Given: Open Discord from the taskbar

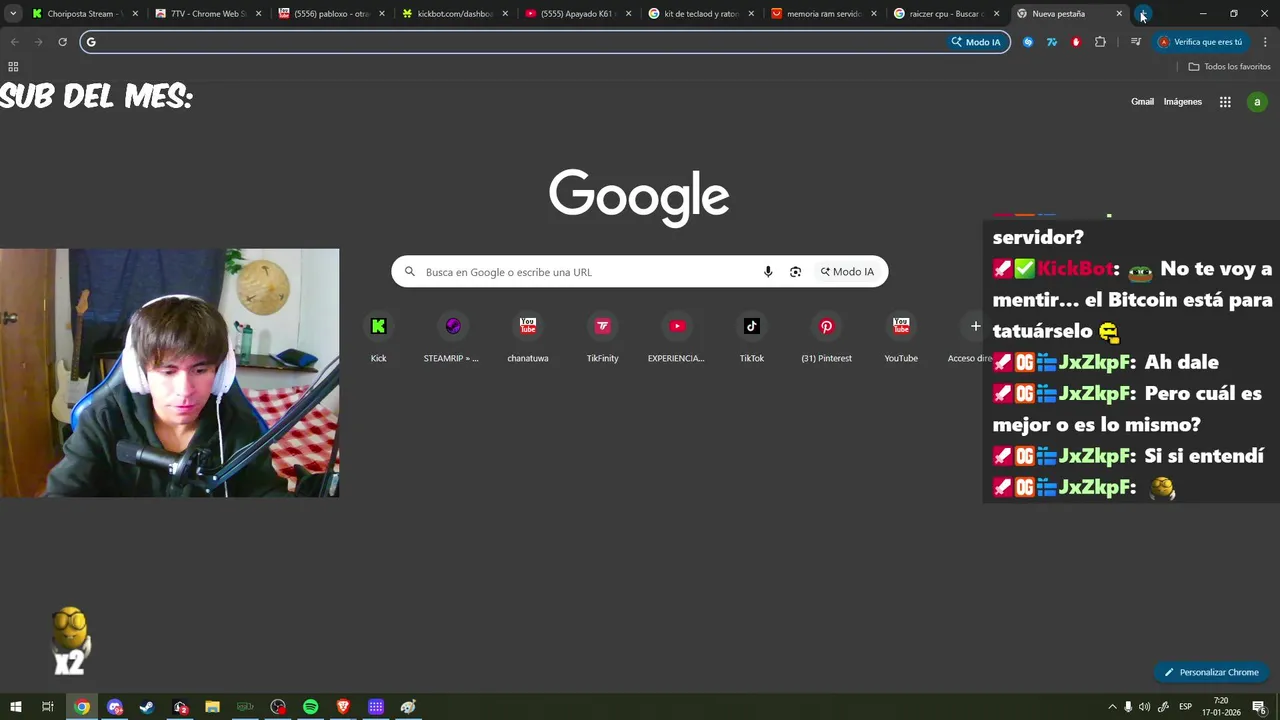Looking at the screenshot, I should [115, 707].
